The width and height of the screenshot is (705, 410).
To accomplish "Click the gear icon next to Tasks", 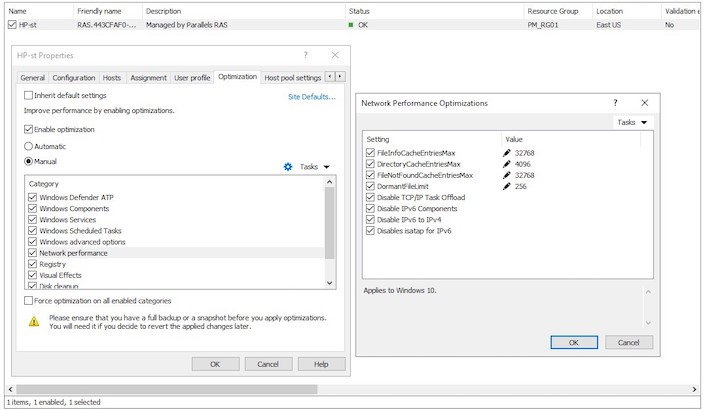I will [288, 167].
